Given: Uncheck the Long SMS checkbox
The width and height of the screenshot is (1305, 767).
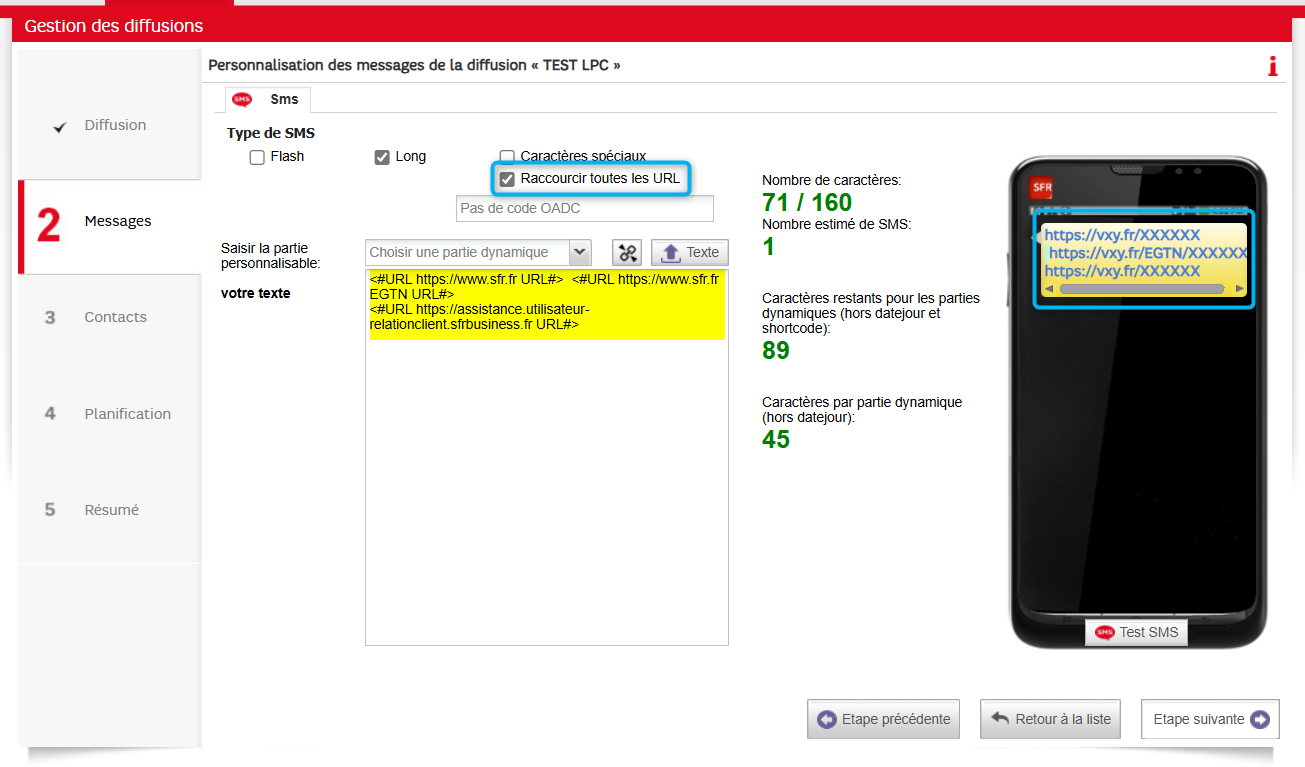Looking at the screenshot, I should pyautogui.click(x=382, y=157).
